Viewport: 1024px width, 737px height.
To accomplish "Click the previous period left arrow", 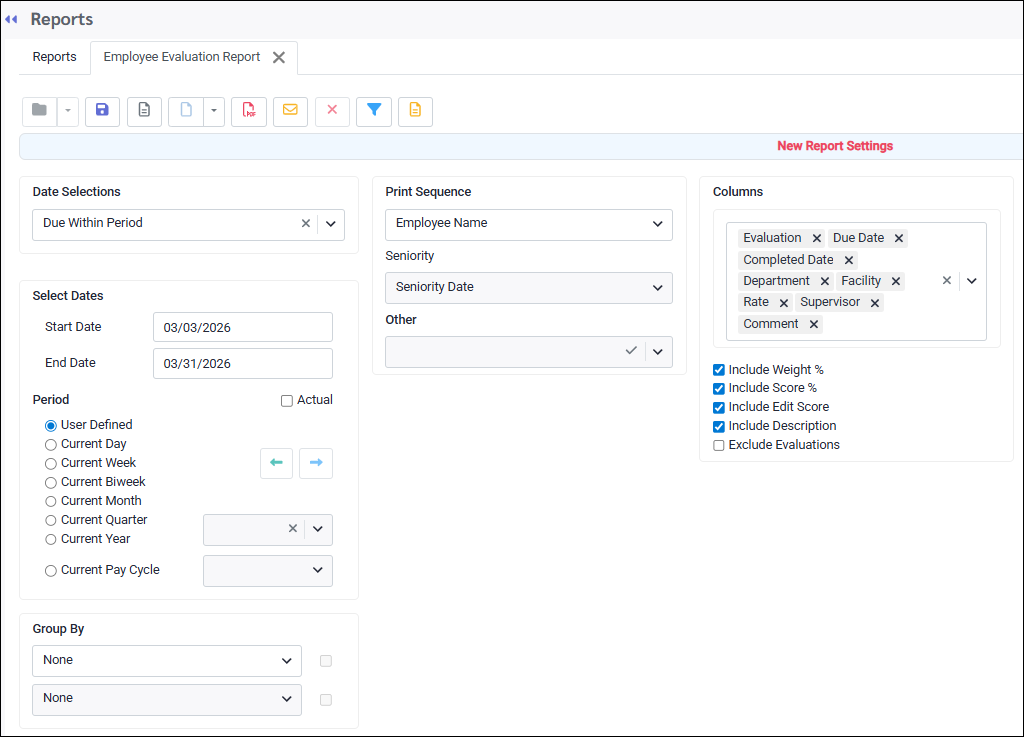I will coord(276,463).
